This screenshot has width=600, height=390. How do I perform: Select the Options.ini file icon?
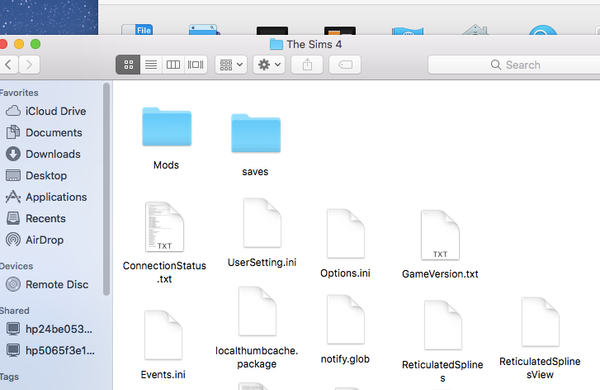click(346, 233)
